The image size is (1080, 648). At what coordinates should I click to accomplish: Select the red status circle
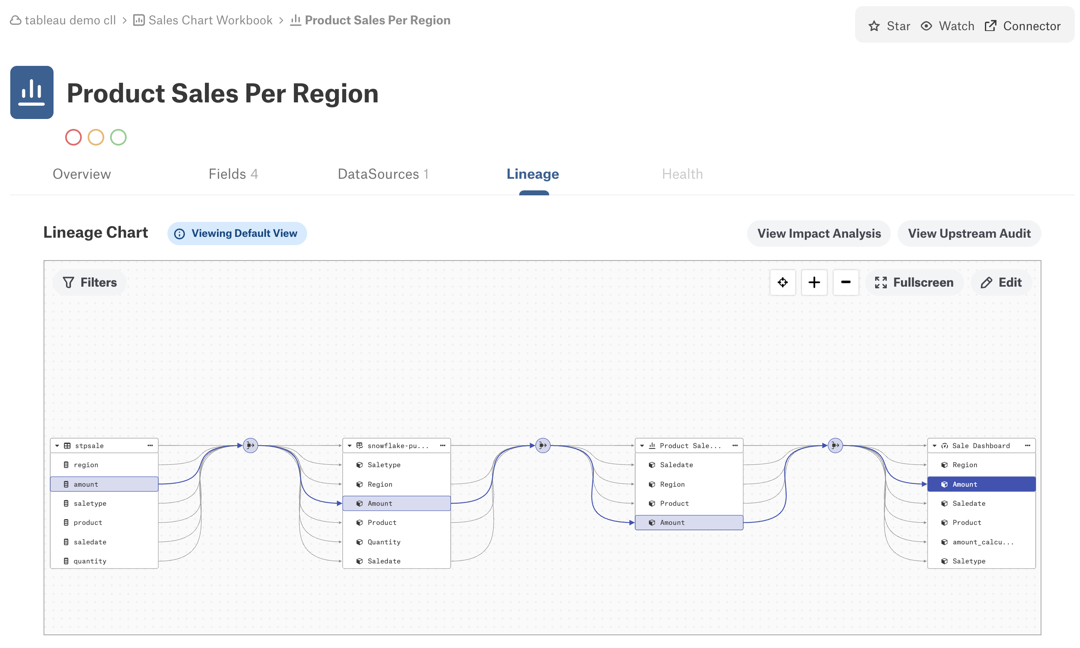coord(73,137)
